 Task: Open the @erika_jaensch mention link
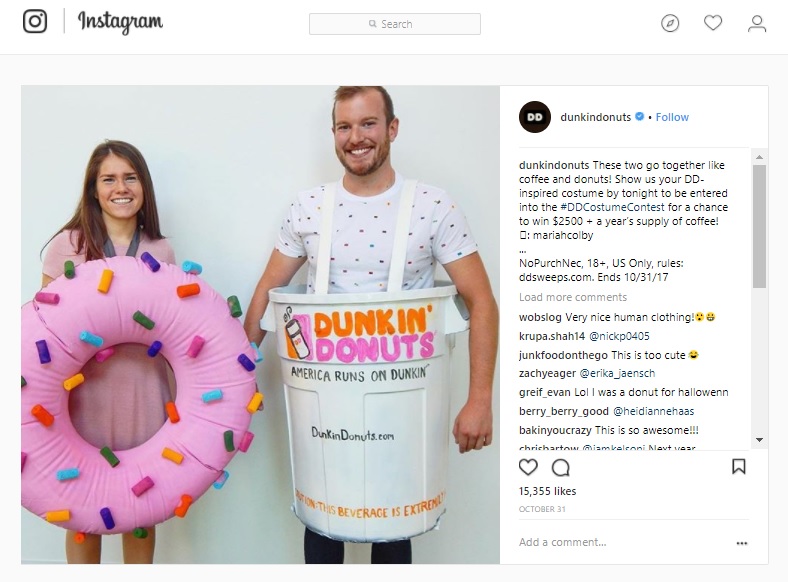(x=617, y=373)
